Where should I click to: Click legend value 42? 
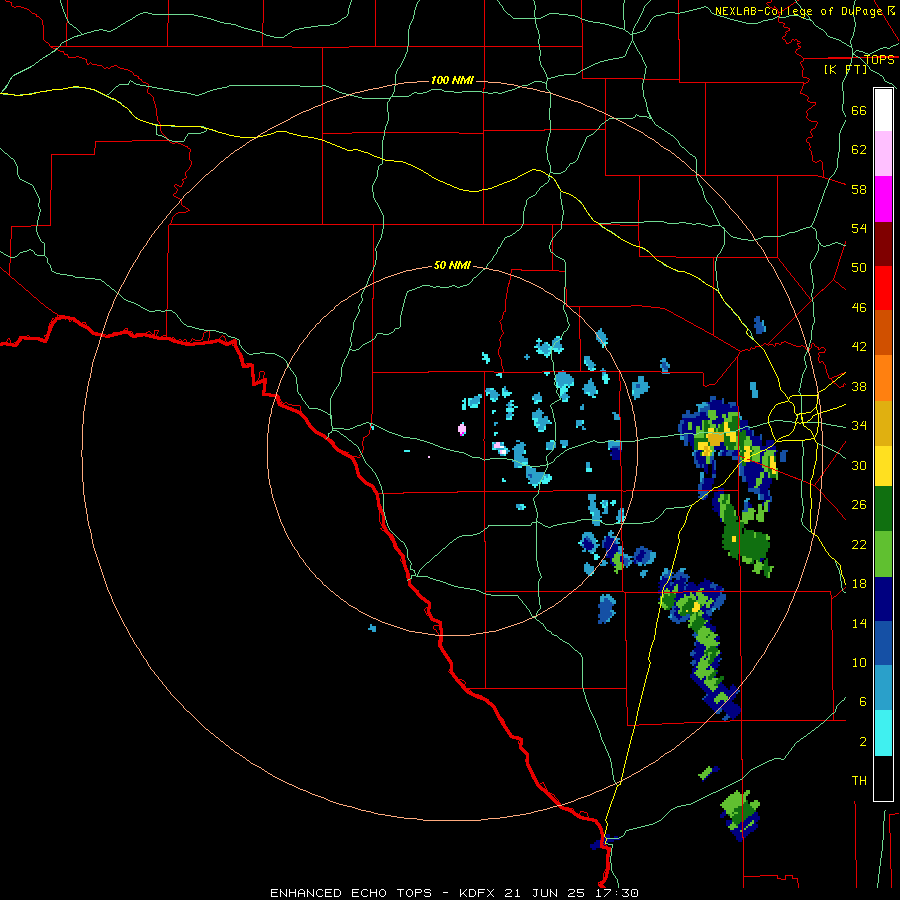[859, 346]
